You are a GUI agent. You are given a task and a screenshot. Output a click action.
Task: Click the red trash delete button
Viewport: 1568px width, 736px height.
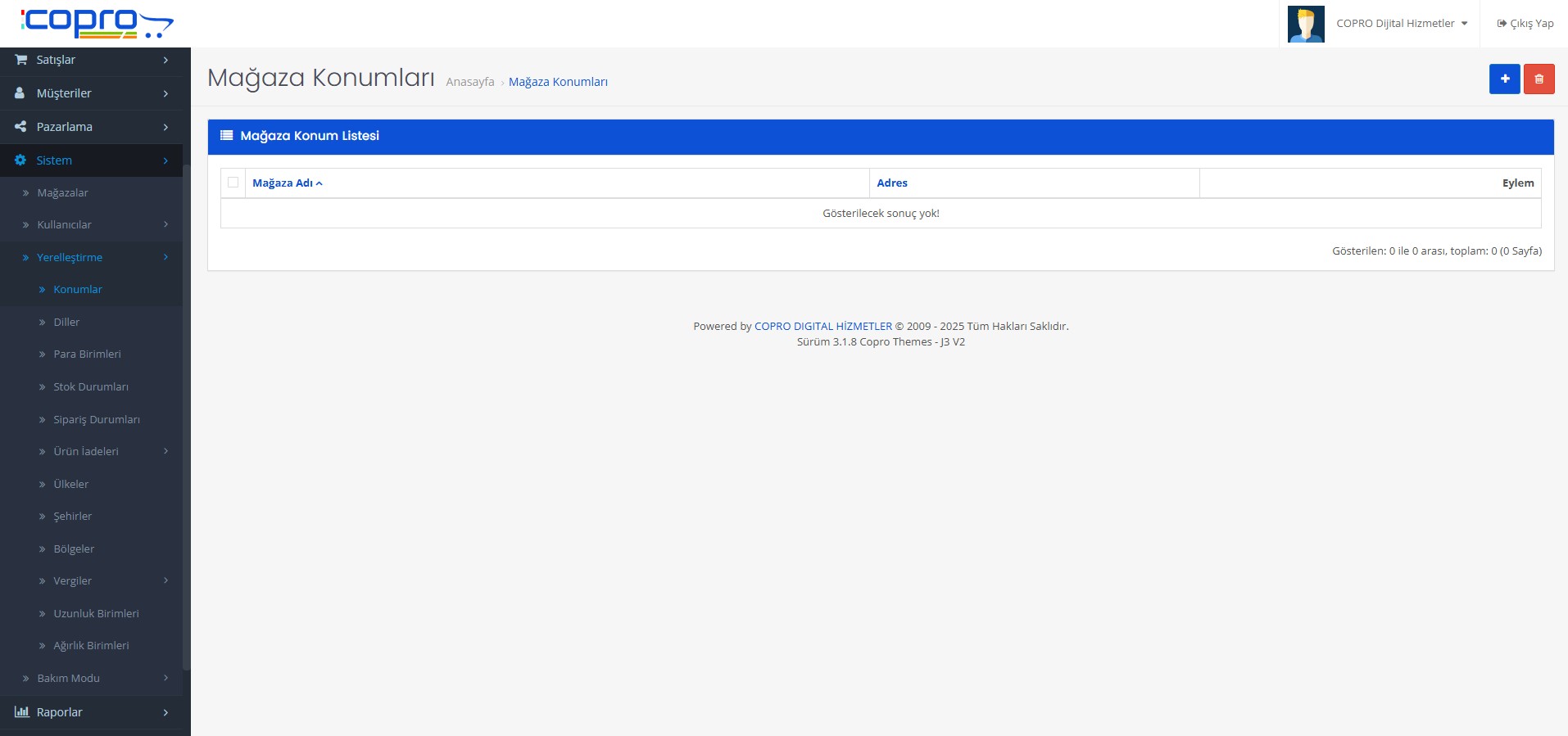click(x=1539, y=79)
